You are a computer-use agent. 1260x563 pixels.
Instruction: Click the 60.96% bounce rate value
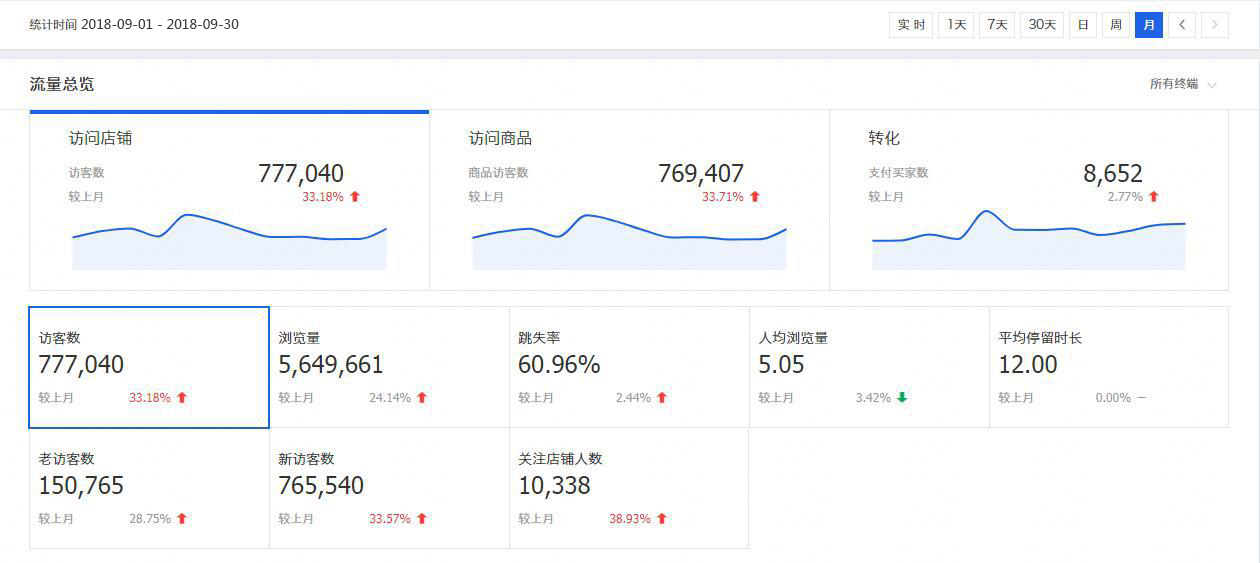tap(559, 365)
